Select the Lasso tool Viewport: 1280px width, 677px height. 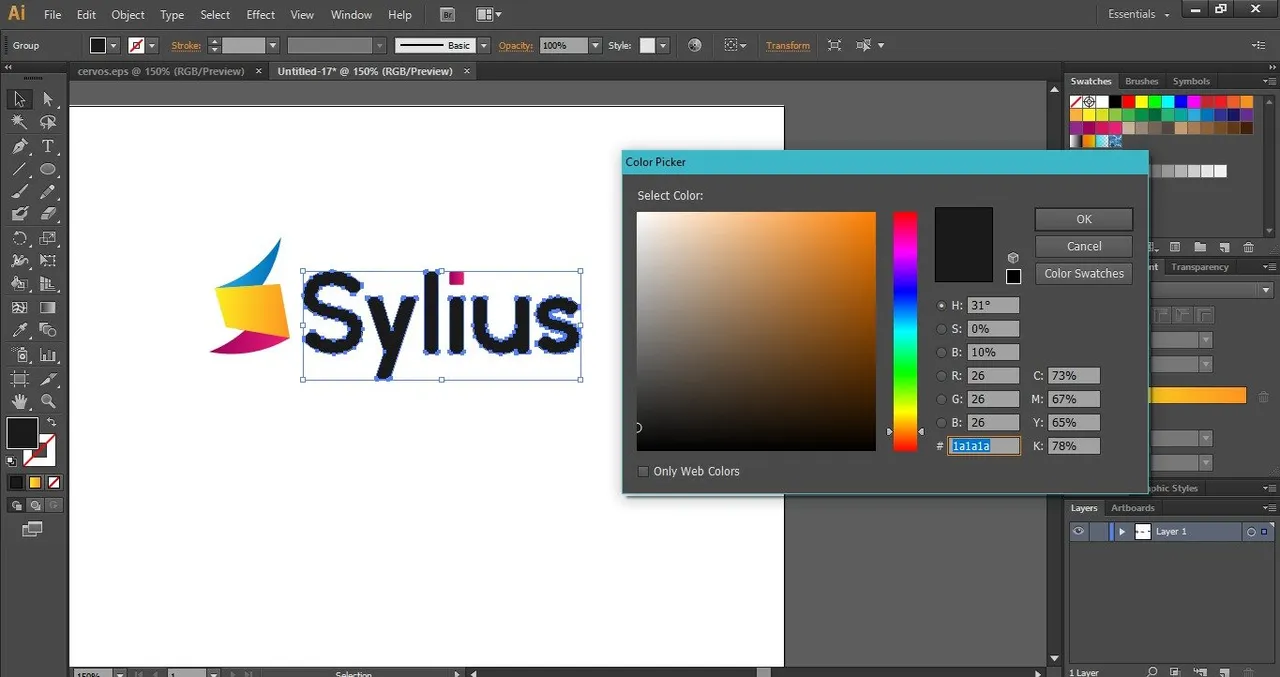[47, 122]
